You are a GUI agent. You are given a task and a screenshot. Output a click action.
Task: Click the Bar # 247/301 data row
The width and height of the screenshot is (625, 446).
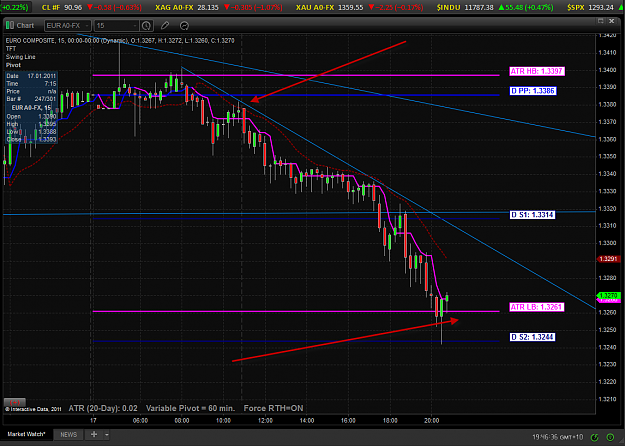(31, 99)
